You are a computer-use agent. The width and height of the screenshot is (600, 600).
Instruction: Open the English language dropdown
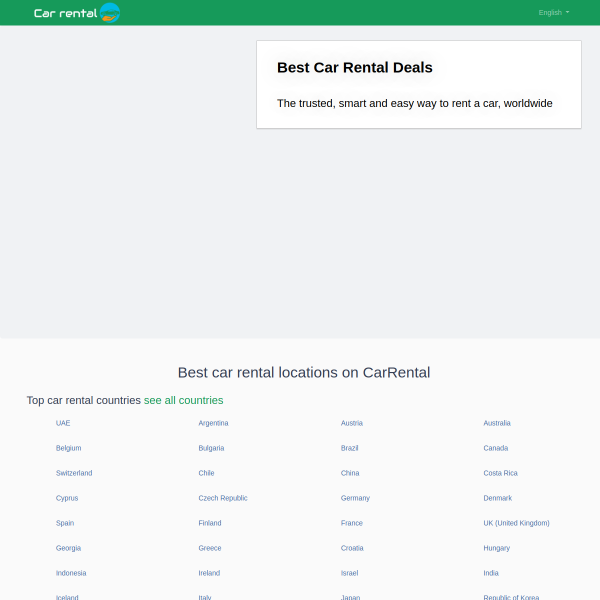(554, 13)
